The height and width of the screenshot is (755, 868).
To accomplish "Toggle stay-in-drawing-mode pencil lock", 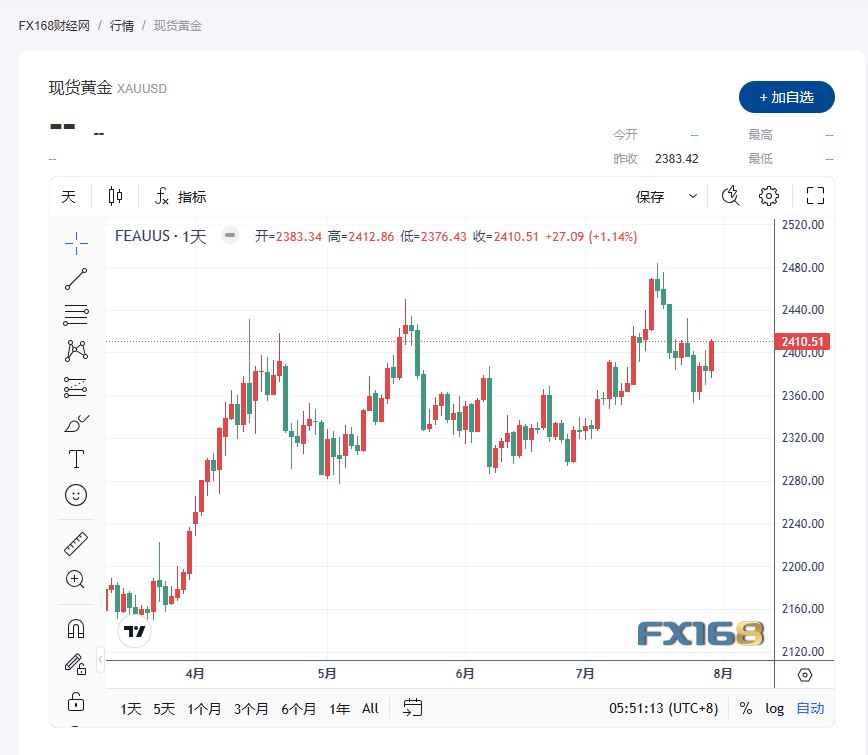I will tap(76, 664).
